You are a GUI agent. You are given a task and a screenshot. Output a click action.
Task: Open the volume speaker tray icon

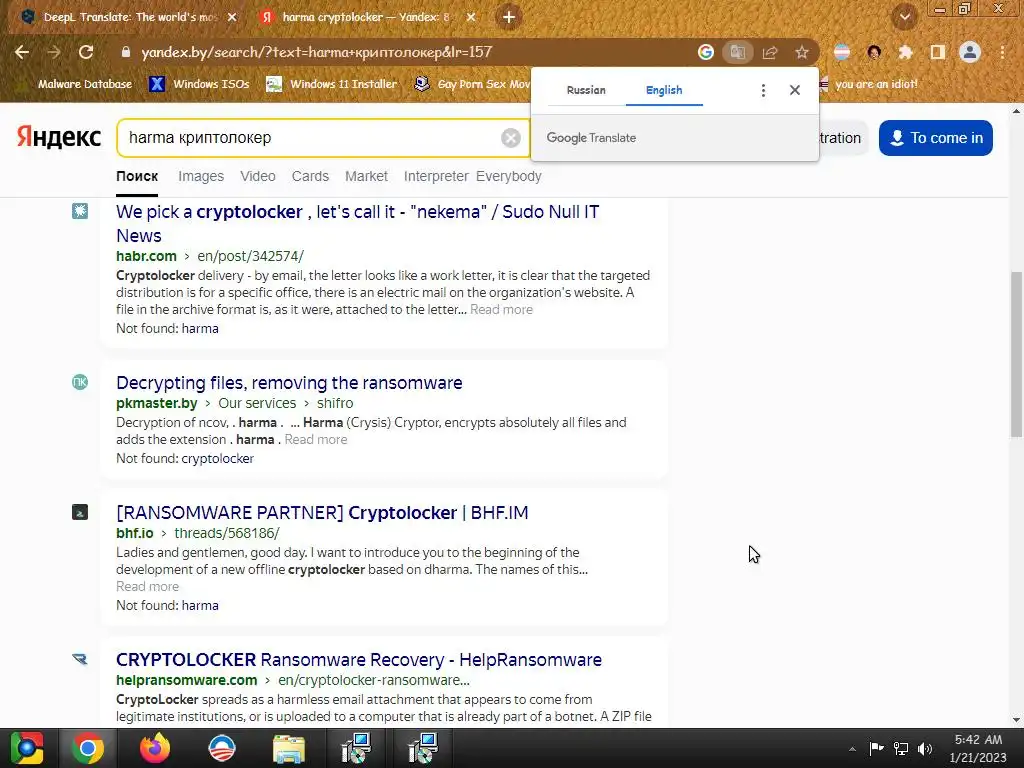click(x=925, y=748)
